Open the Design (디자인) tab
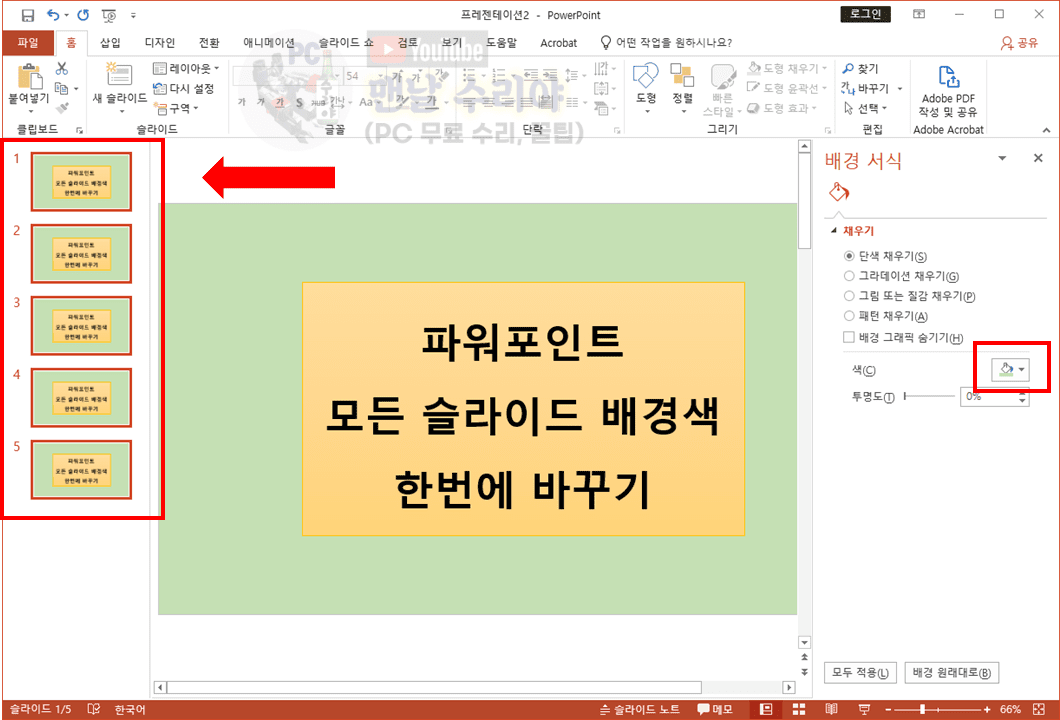Viewport: 1060px width, 720px height. coord(160,43)
